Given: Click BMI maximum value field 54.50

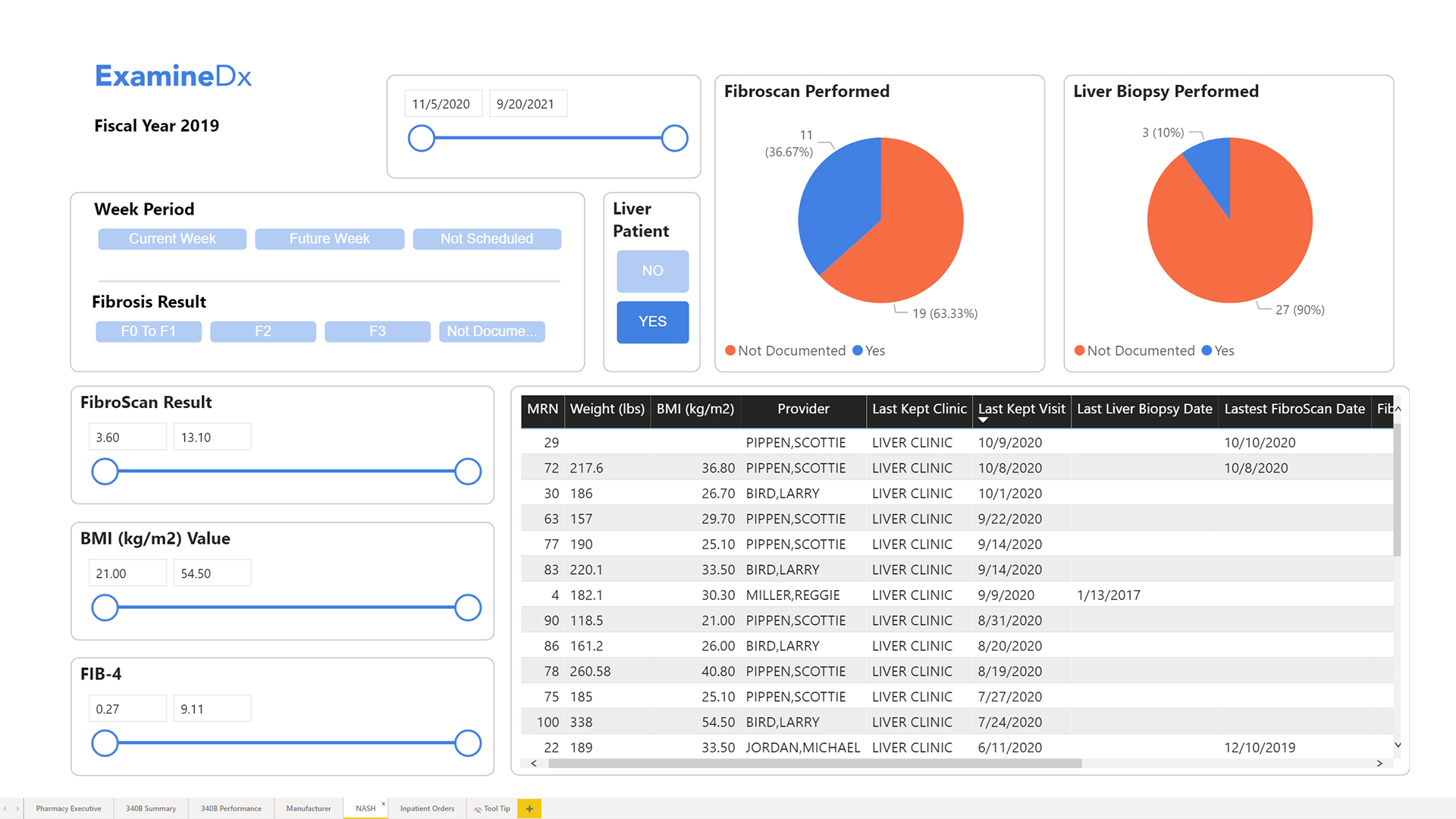Looking at the screenshot, I should tap(212, 573).
